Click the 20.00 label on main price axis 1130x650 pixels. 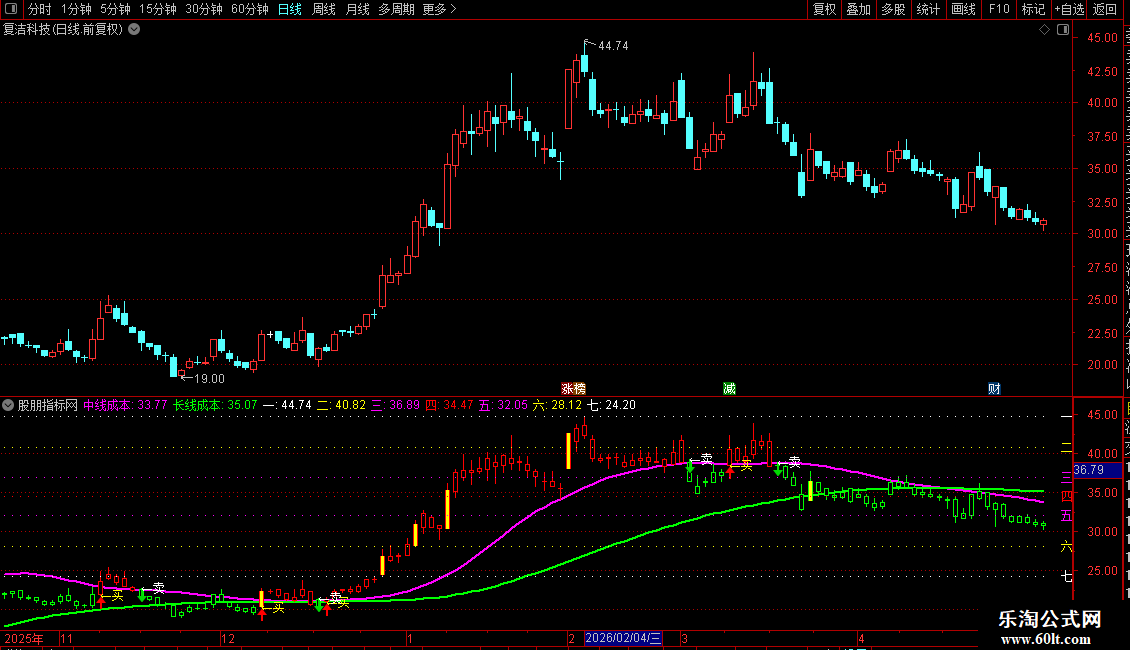point(1103,365)
